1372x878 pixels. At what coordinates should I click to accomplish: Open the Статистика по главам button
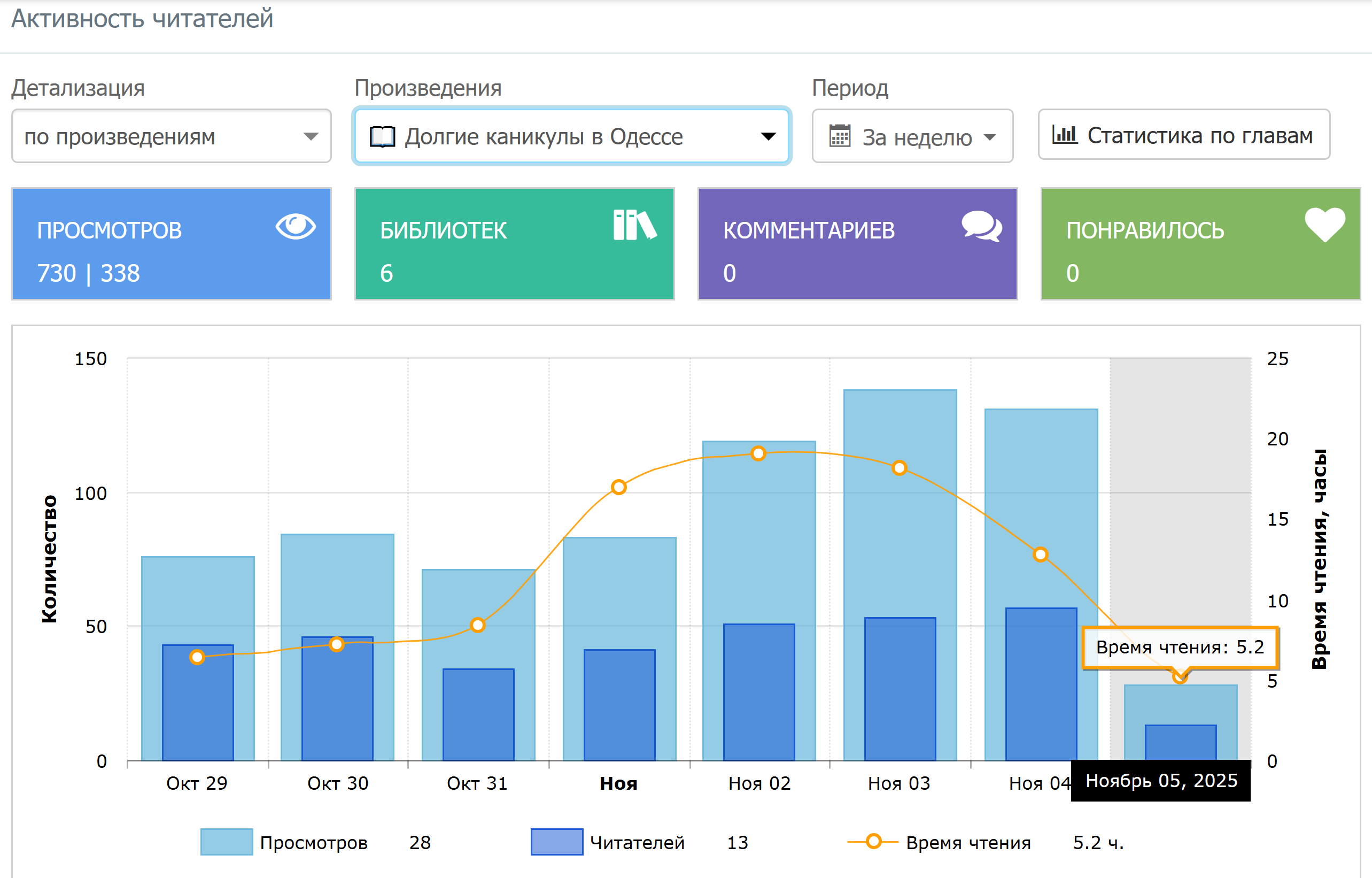[1183, 135]
